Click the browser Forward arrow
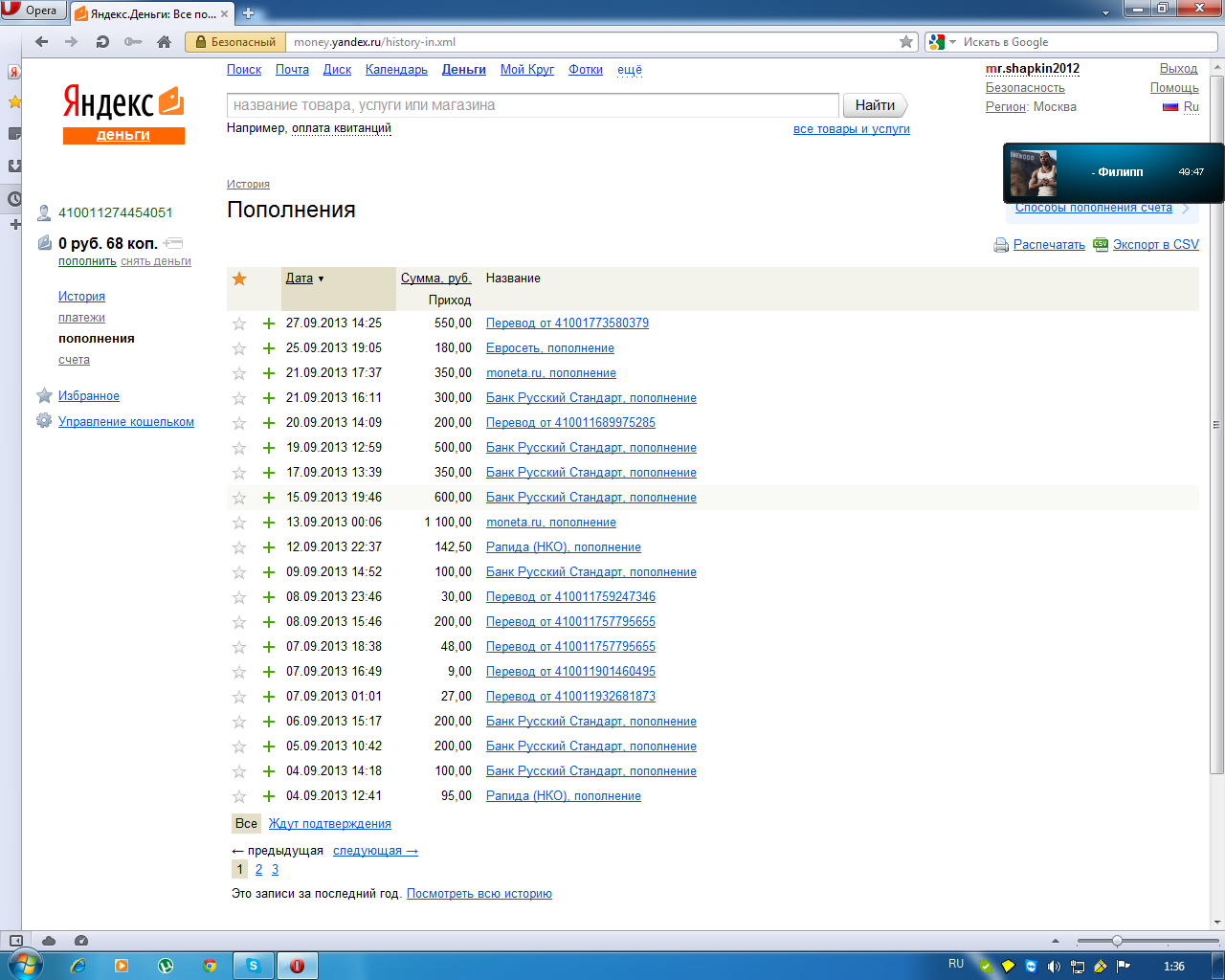The width and height of the screenshot is (1225, 980). click(71, 41)
